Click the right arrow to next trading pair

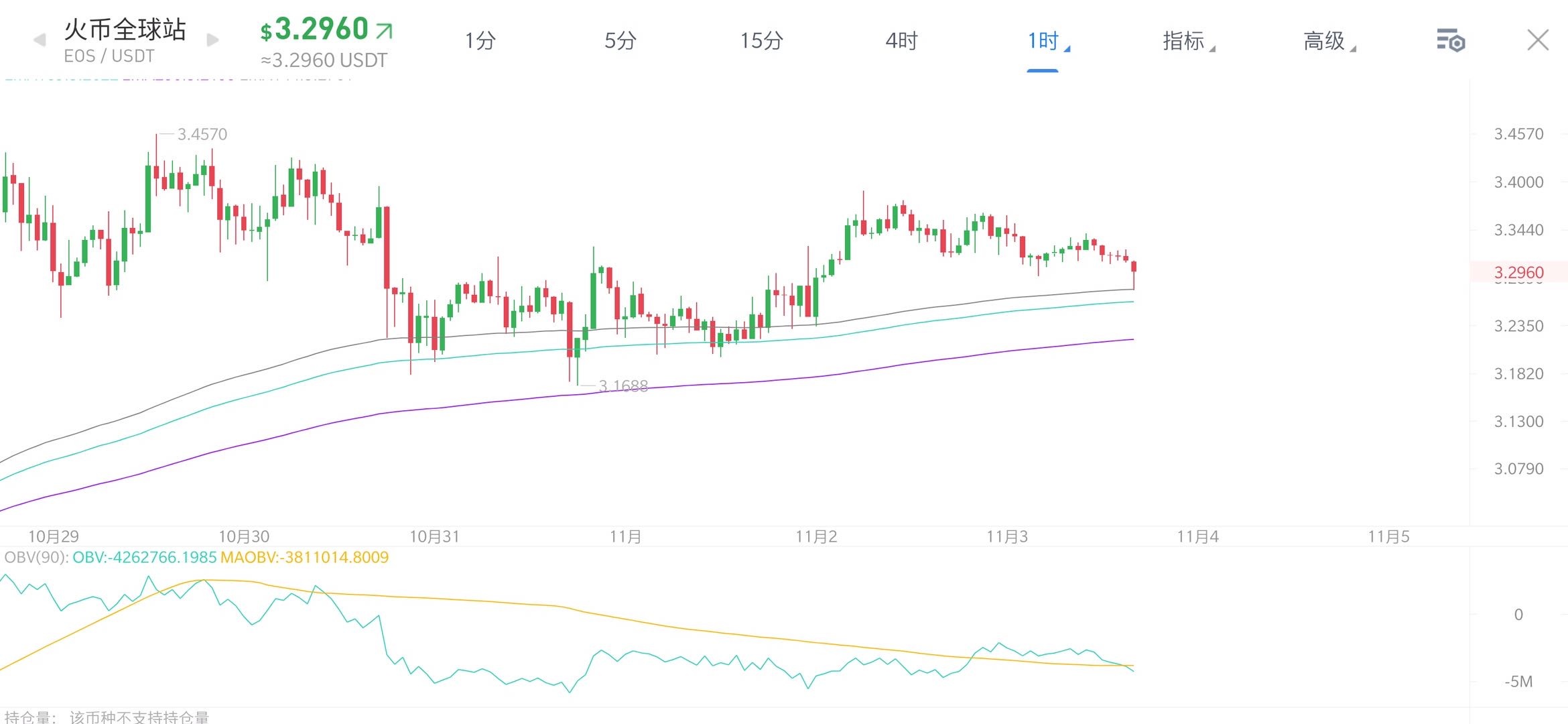(x=212, y=40)
